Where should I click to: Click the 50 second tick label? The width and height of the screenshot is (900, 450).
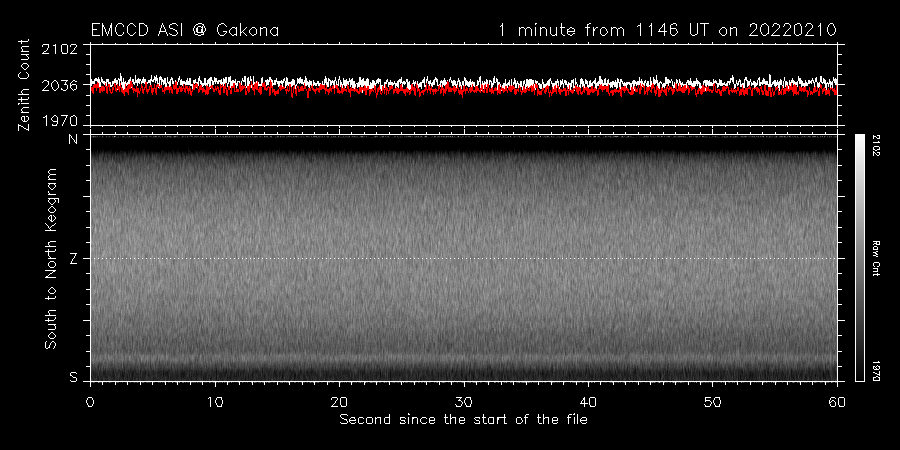coord(712,401)
